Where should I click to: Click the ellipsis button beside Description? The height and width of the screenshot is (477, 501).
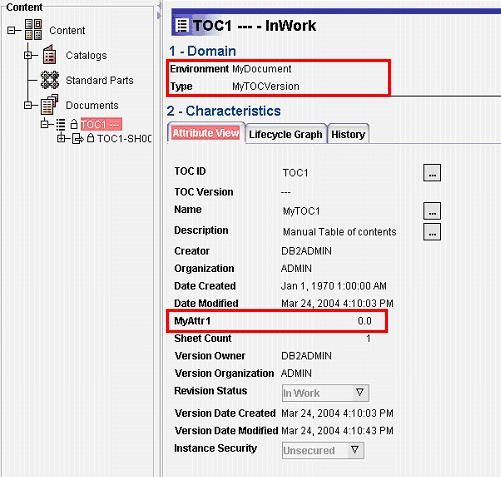click(432, 232)
